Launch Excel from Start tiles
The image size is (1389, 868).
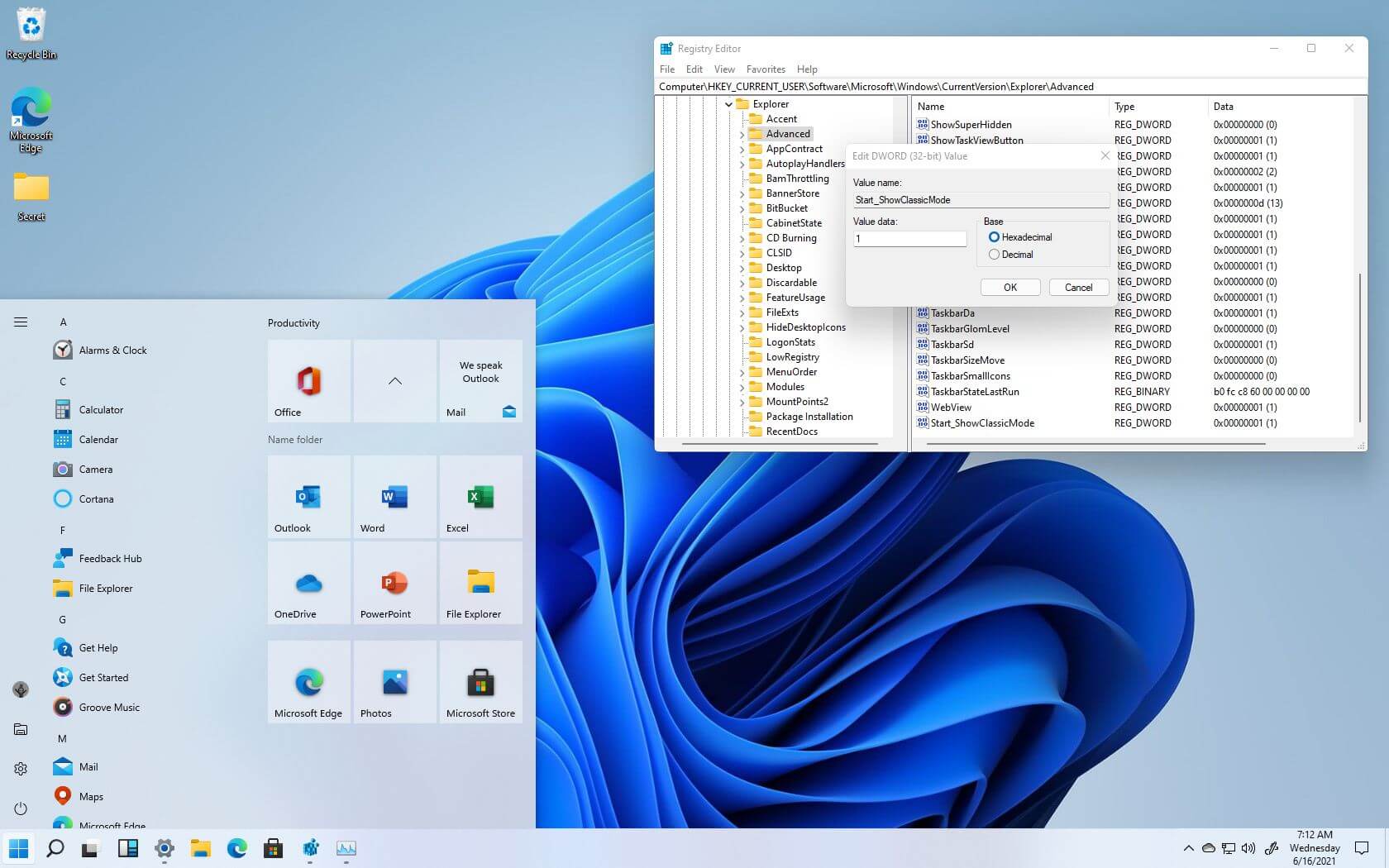pyautogui.click(x=480, y=497)
